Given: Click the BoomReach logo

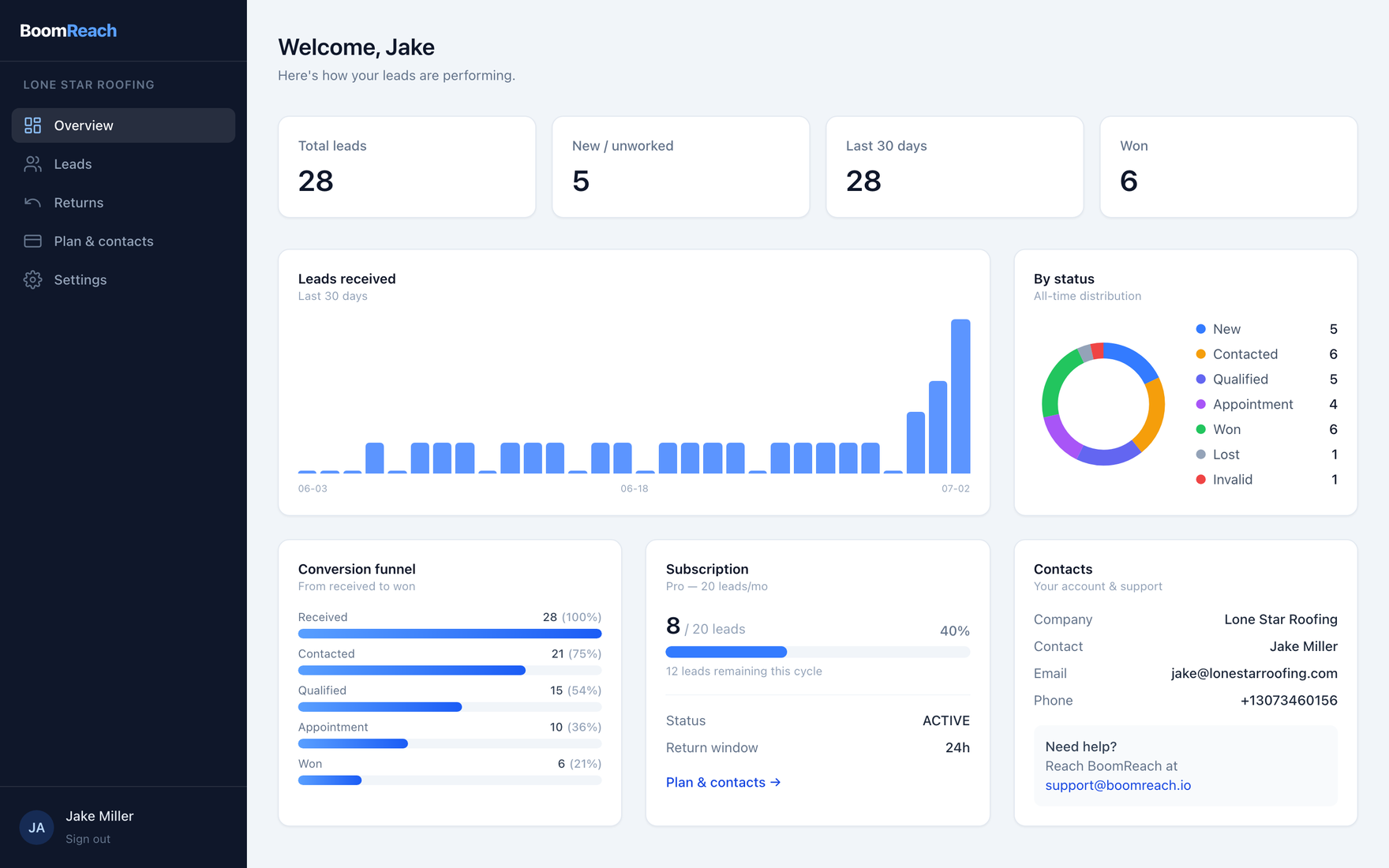Looking at the screenshot, I should point(69,31).
